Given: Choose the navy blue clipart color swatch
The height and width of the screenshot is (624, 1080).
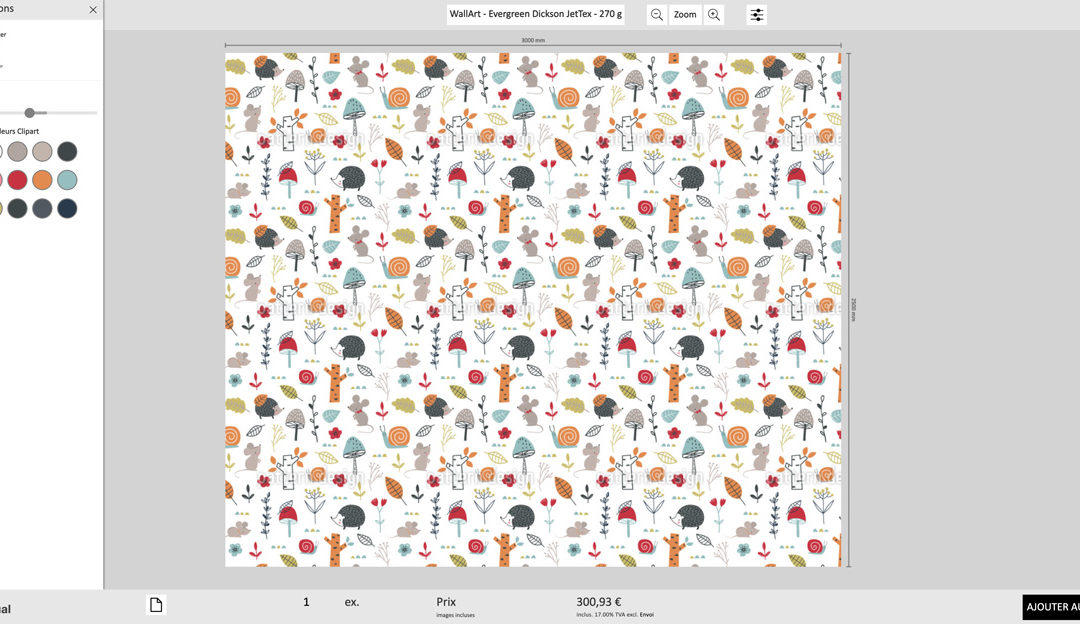Looking at the screenshot, I should 67,208.
